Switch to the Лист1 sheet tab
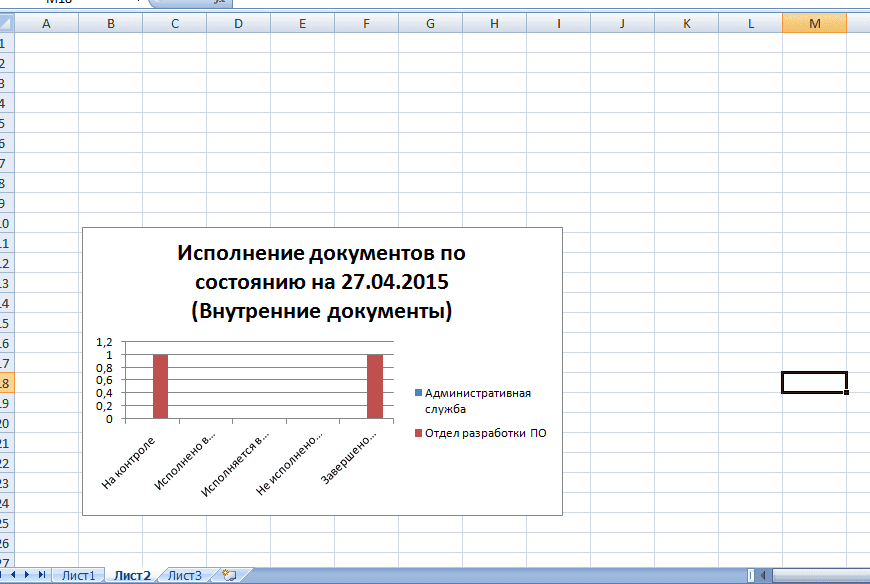Image resolution: width=870 pixels, height=584 pixels. (x=78, y=575)
